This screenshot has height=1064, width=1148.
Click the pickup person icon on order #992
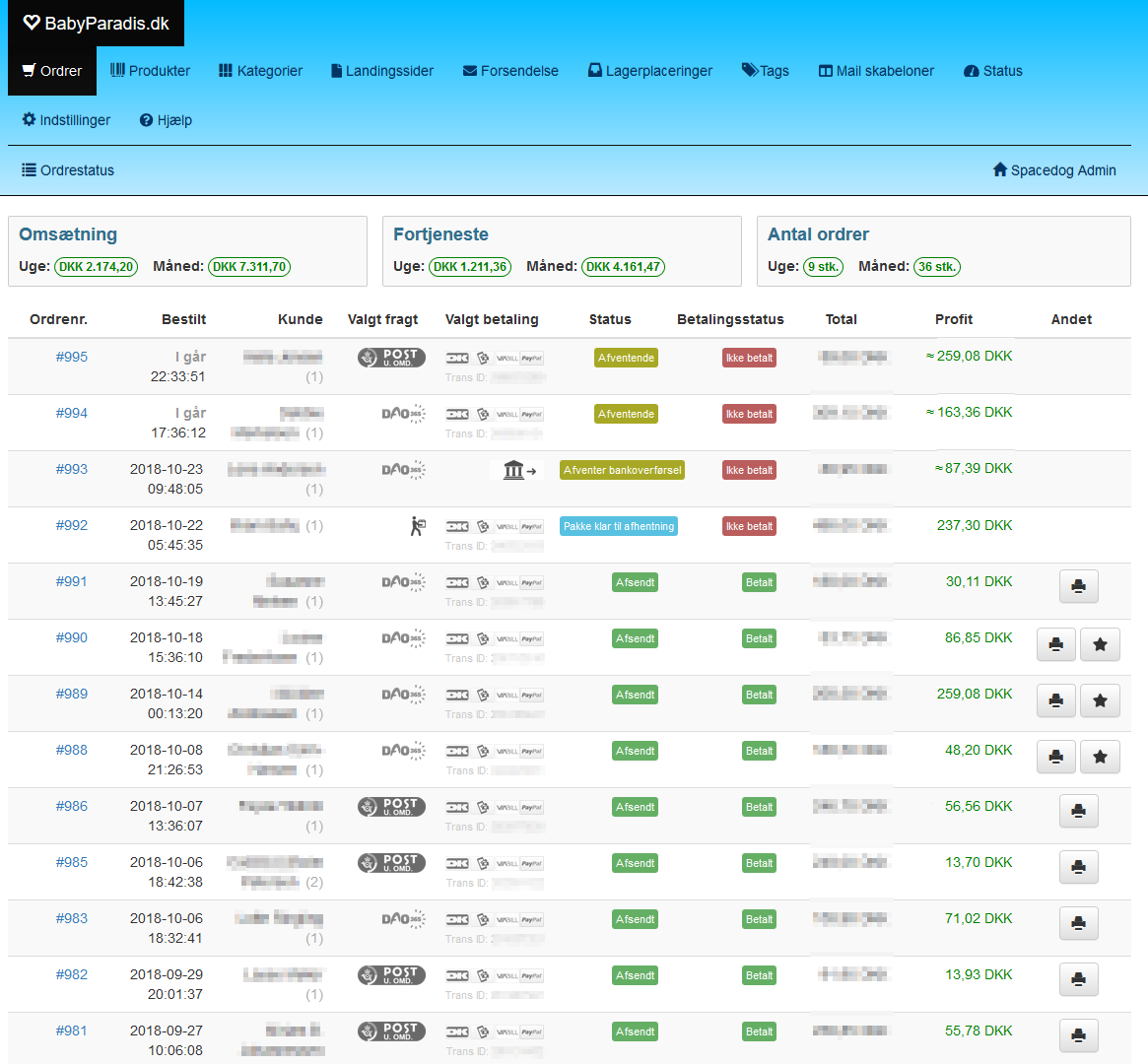click(x=418, y=526)
